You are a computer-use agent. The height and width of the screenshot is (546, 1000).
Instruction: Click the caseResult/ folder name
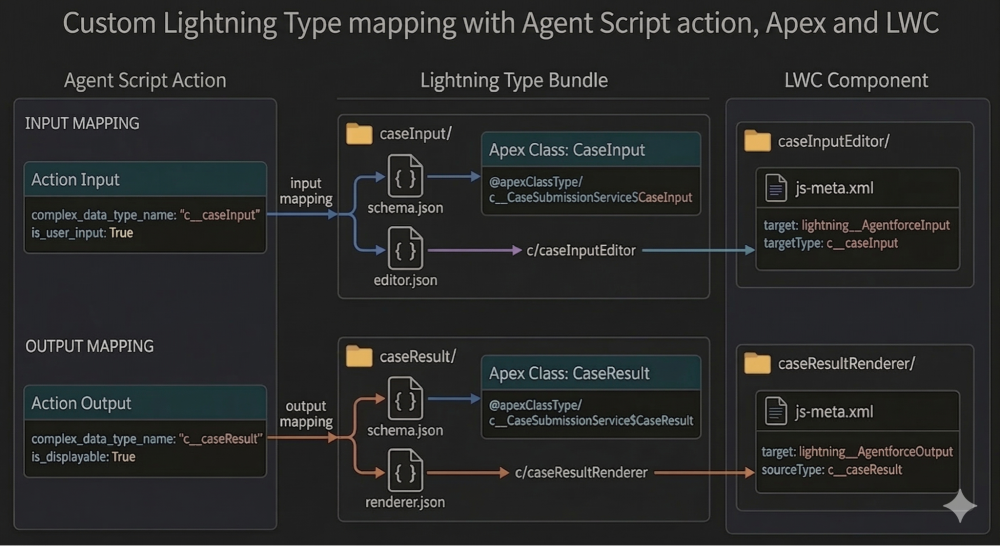pyautogui.click(x=418, y=357)
